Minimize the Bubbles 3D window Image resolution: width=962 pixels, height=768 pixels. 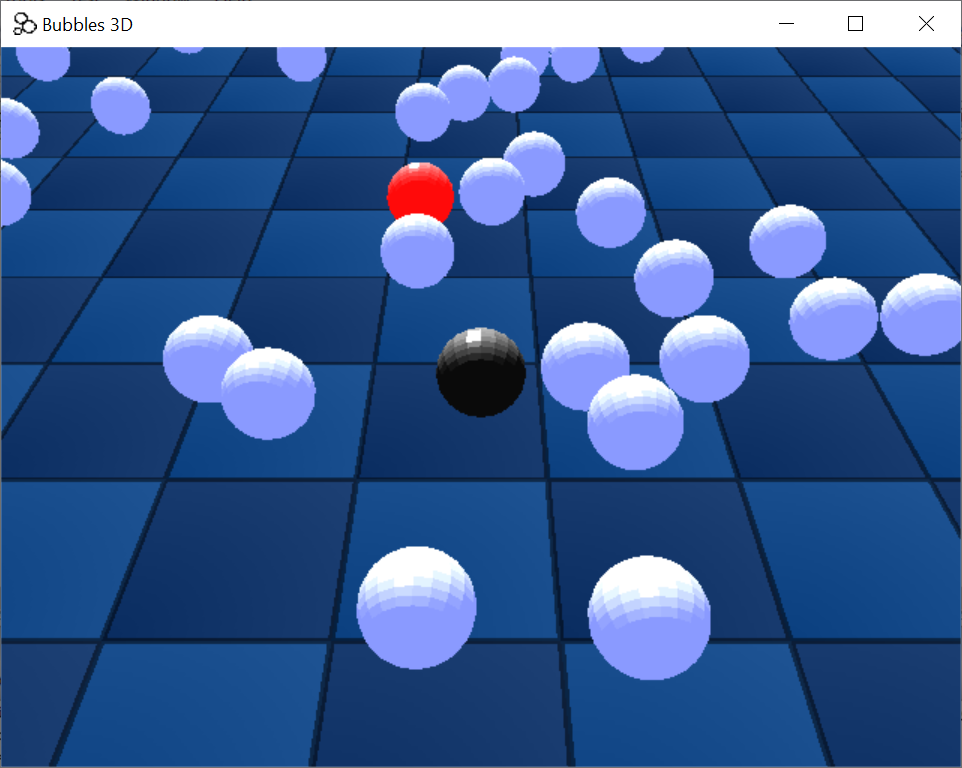click(x=787, y=24)
